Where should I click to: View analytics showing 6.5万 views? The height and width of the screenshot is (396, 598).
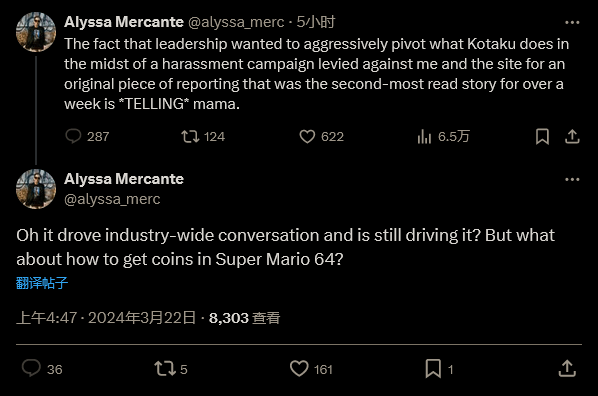(424, 136)
